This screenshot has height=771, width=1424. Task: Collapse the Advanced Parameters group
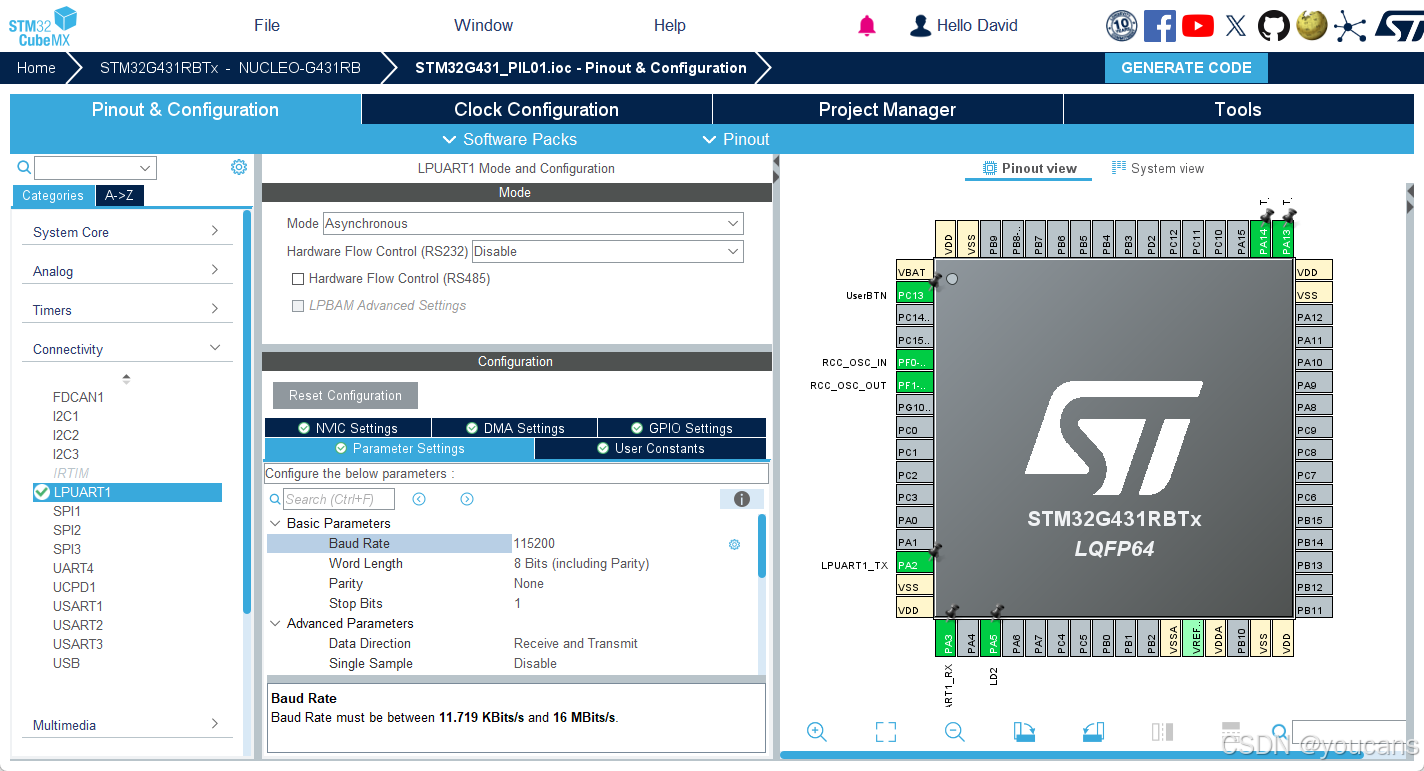(275, 624)
